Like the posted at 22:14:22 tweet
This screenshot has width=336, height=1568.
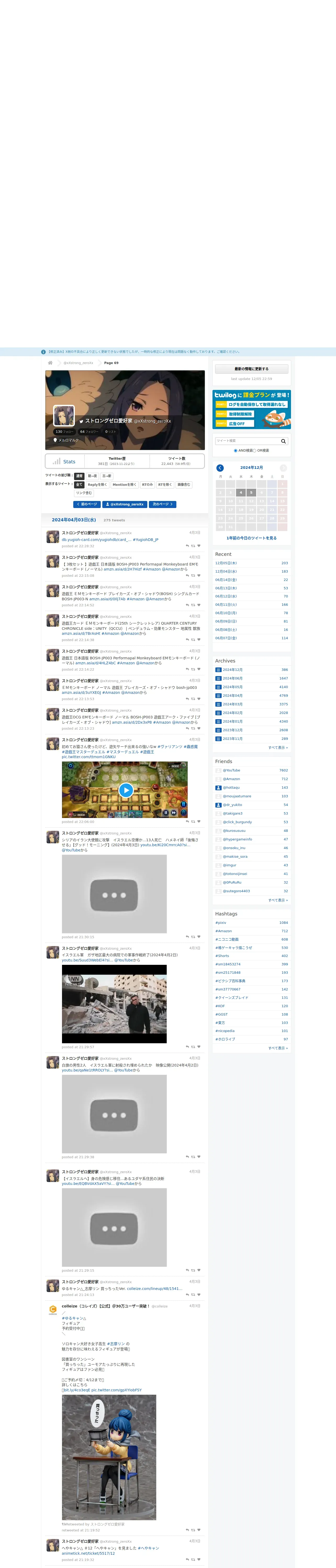[199, 669]
